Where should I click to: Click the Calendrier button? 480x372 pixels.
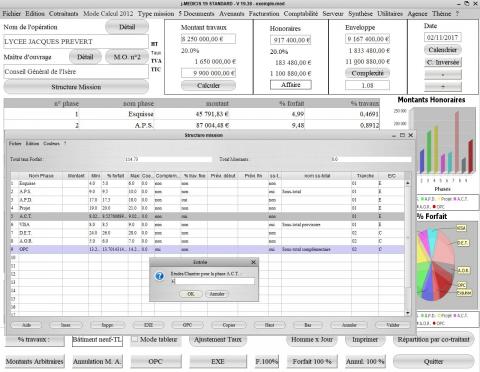coord(443,50)
